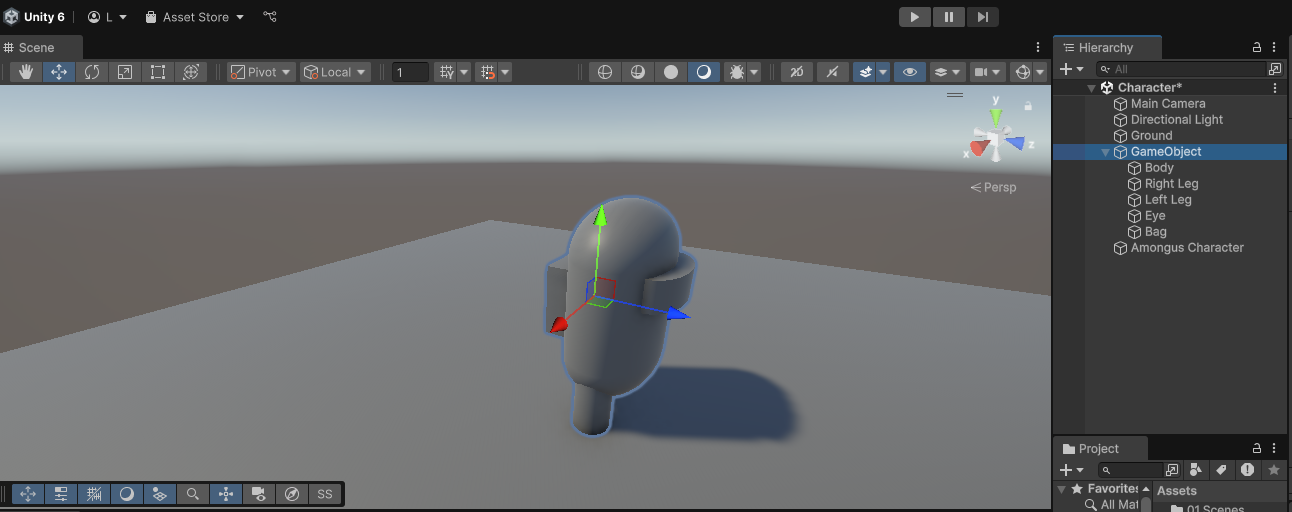Viewport: 1292px width, 512px height.
Task: Toggle gizmos visibility globe icon
Action: 1022,72
